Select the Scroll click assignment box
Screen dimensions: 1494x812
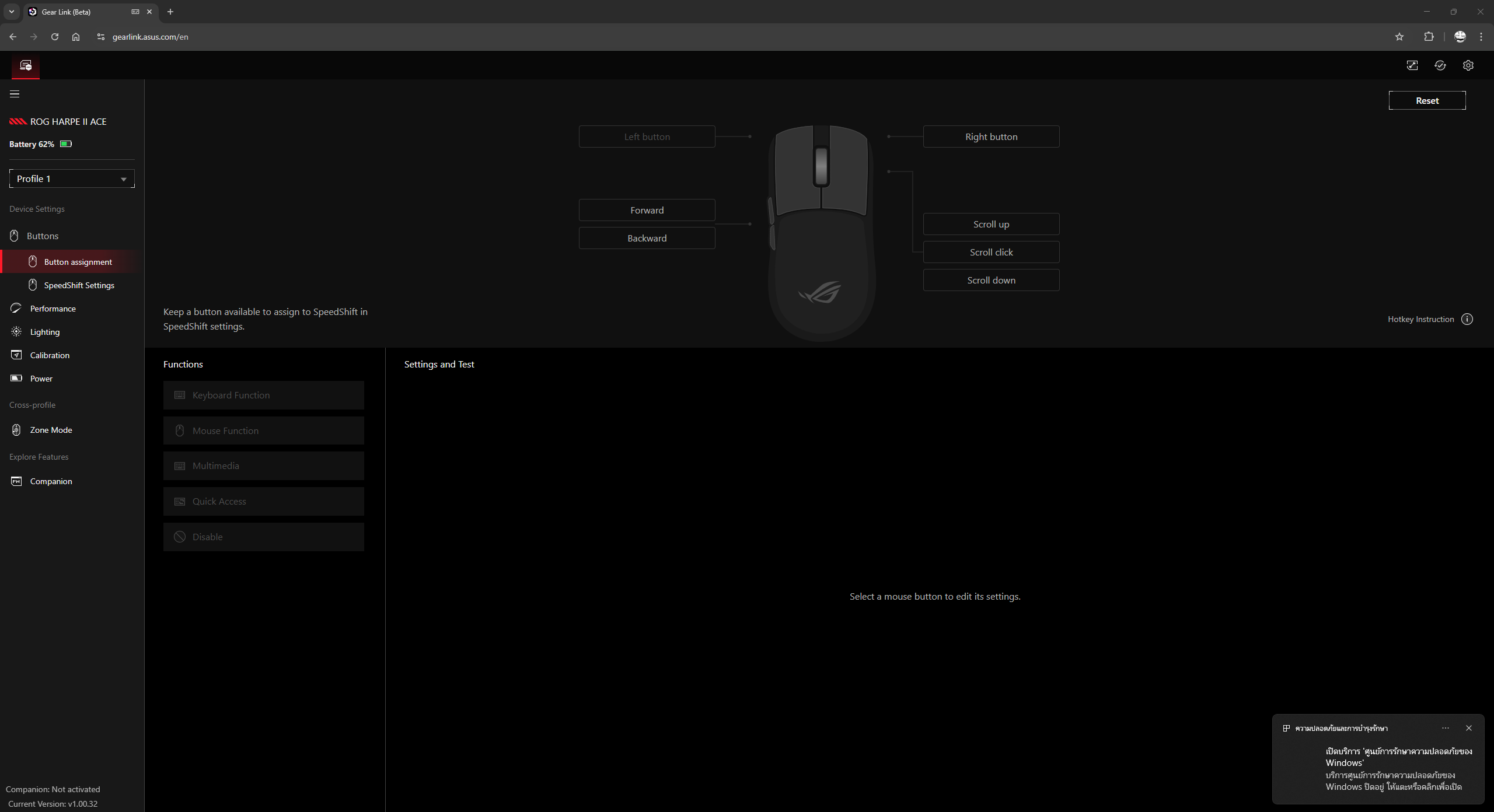click(990, 252)
